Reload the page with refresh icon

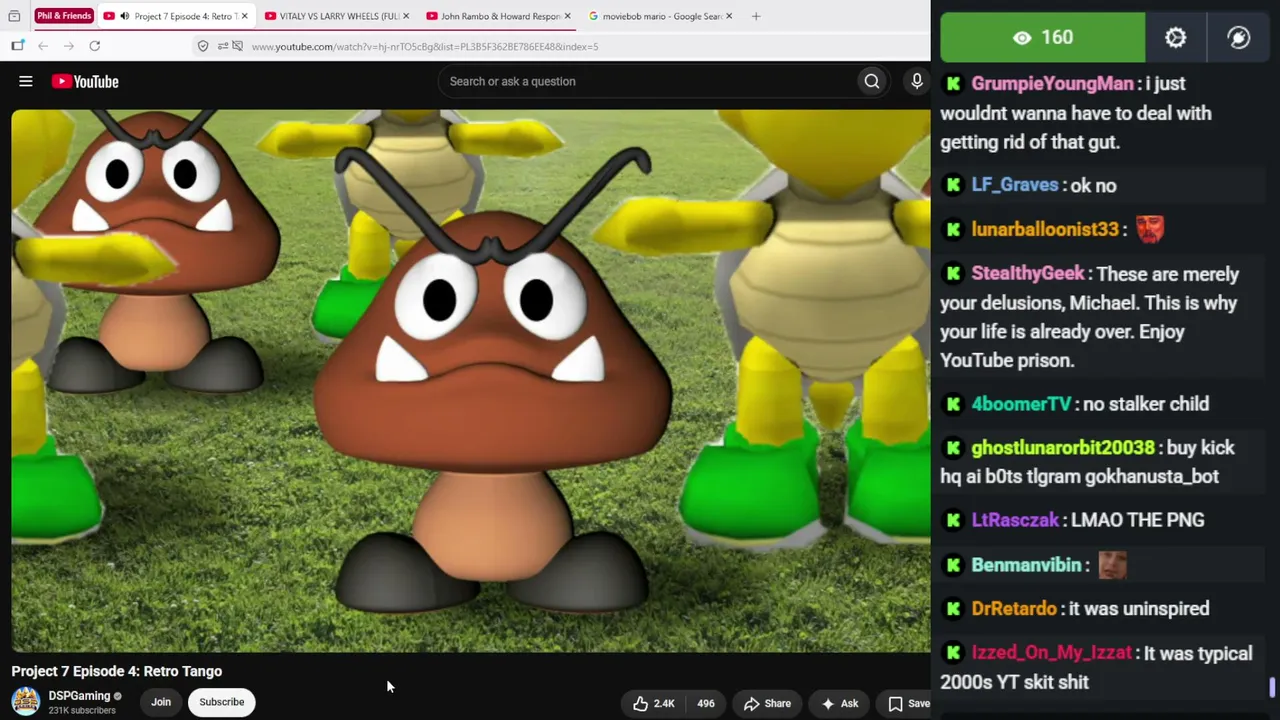(x=95, y=46)
